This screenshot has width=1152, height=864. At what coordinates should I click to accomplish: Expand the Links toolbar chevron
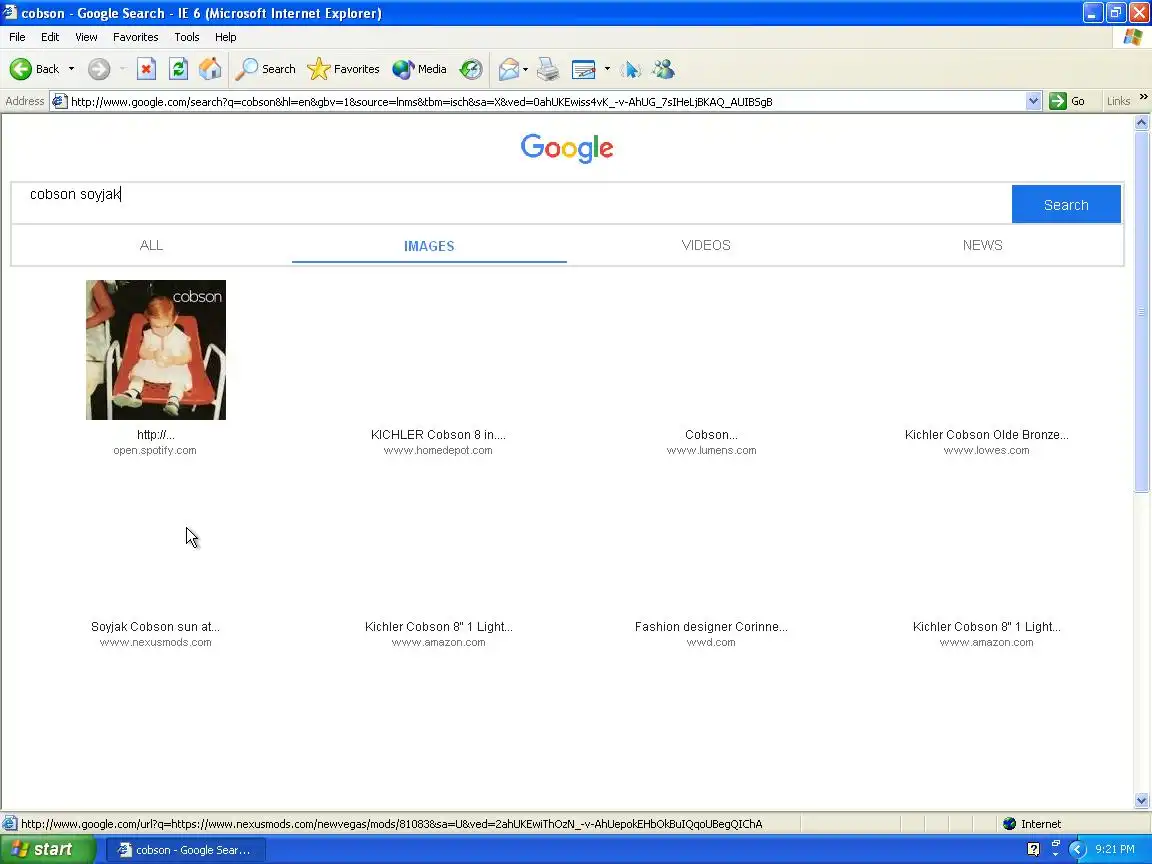pos(1143,96)
